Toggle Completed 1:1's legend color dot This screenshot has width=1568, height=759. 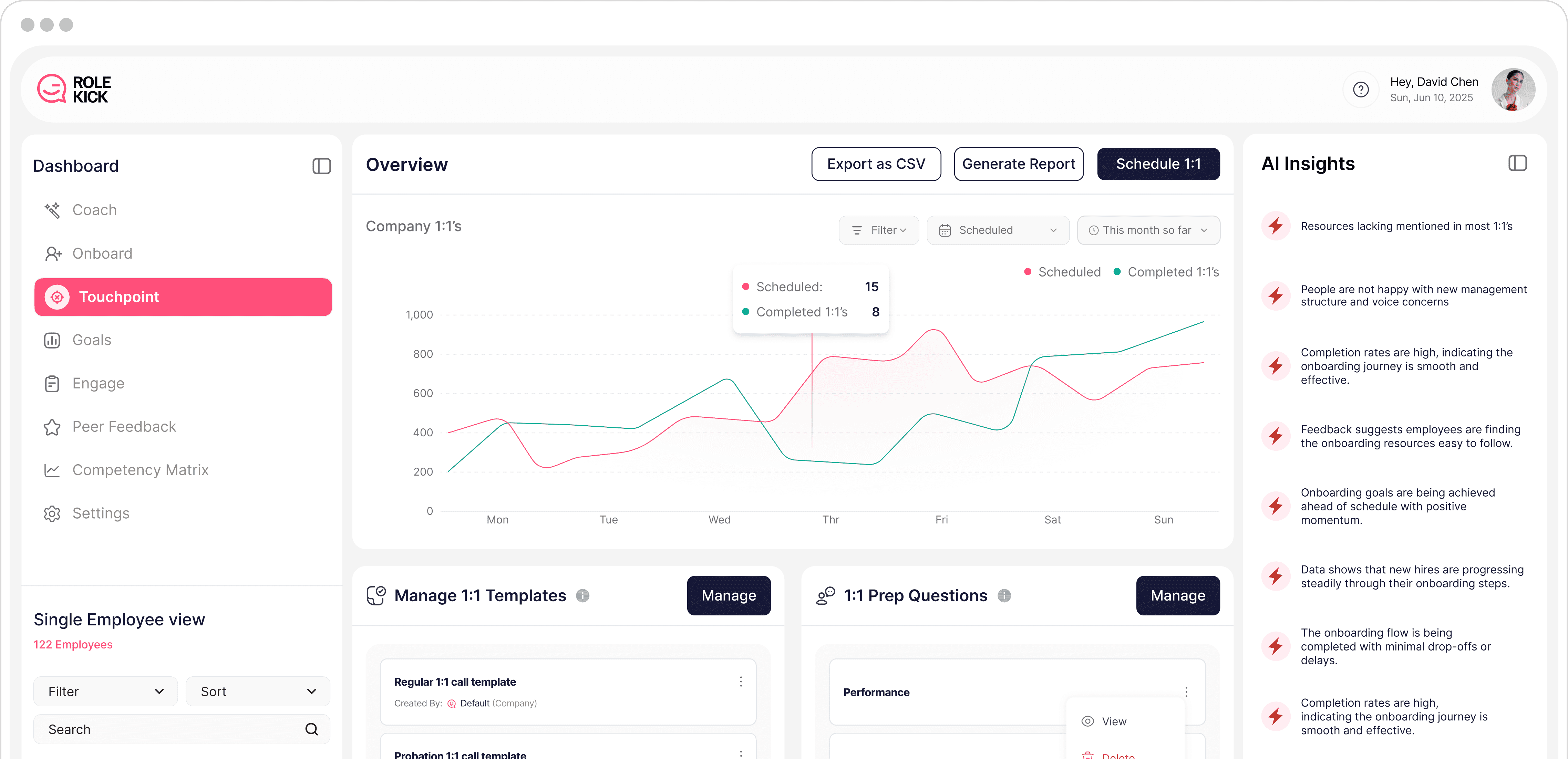[x=1117, y=272]
